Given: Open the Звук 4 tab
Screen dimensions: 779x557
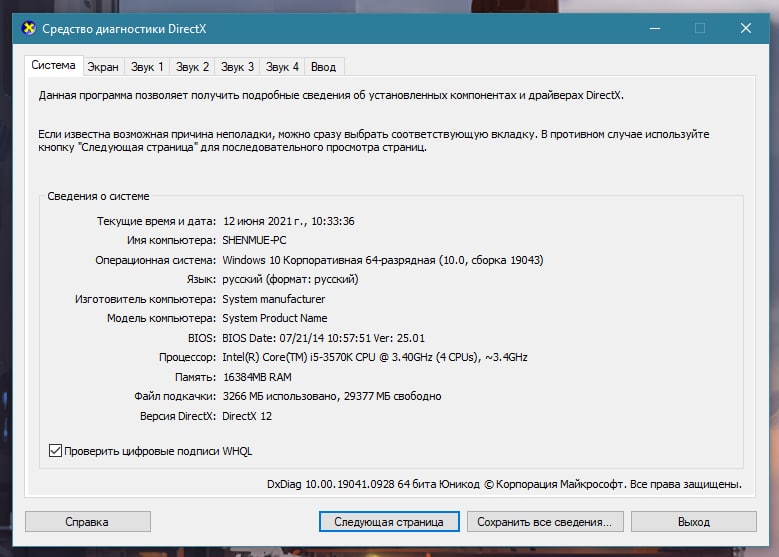Looking at the screenshot, I should tap(282, 67).
